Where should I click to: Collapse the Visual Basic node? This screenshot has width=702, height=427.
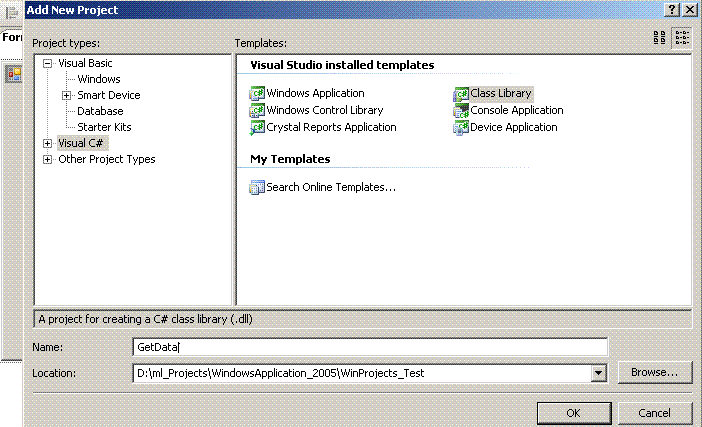(x=47, y=64)
